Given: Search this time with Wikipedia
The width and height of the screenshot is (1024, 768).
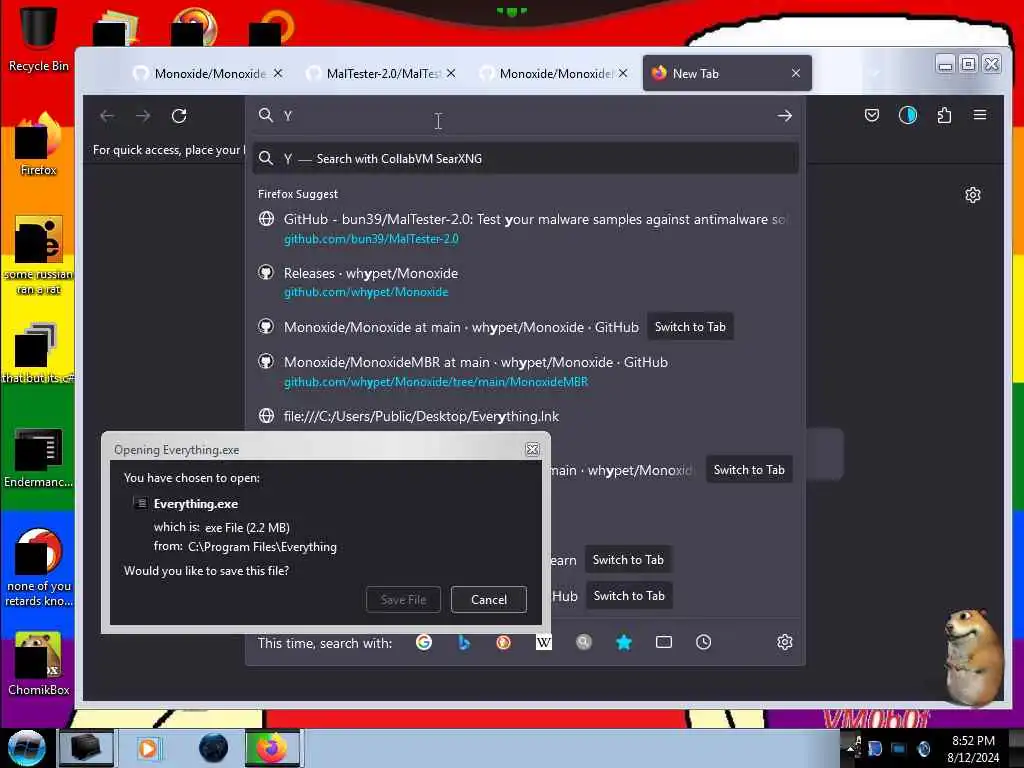Looking at the screenshot, I should click(x=543, y=643).
